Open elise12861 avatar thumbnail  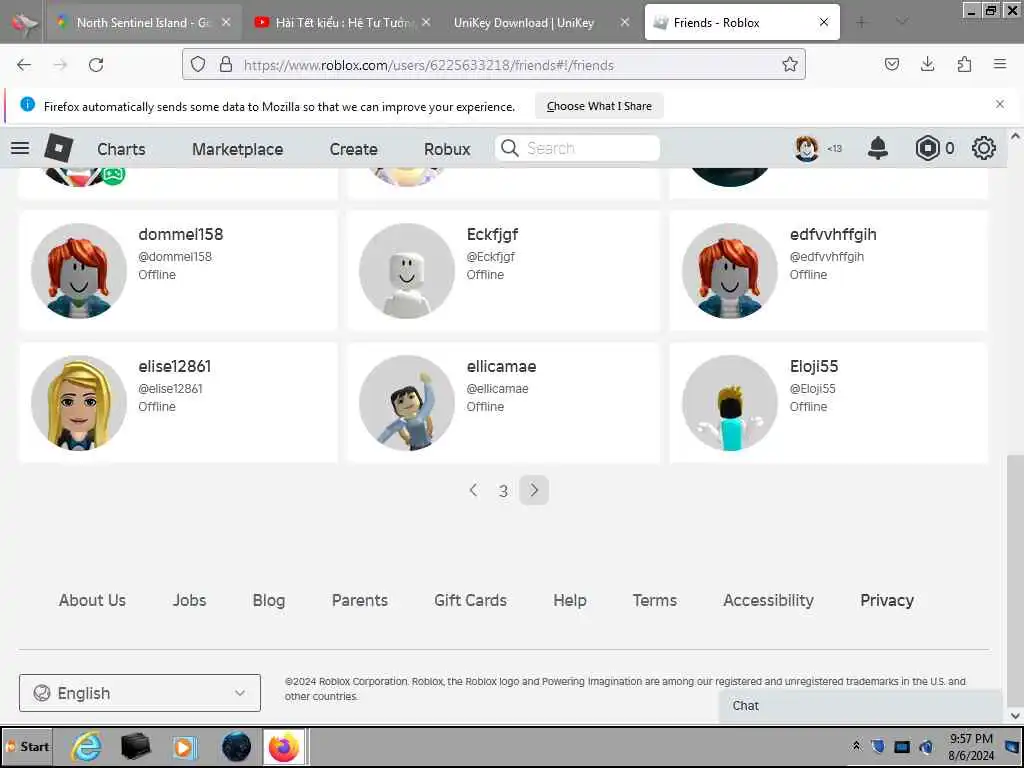tap(79, 403)
